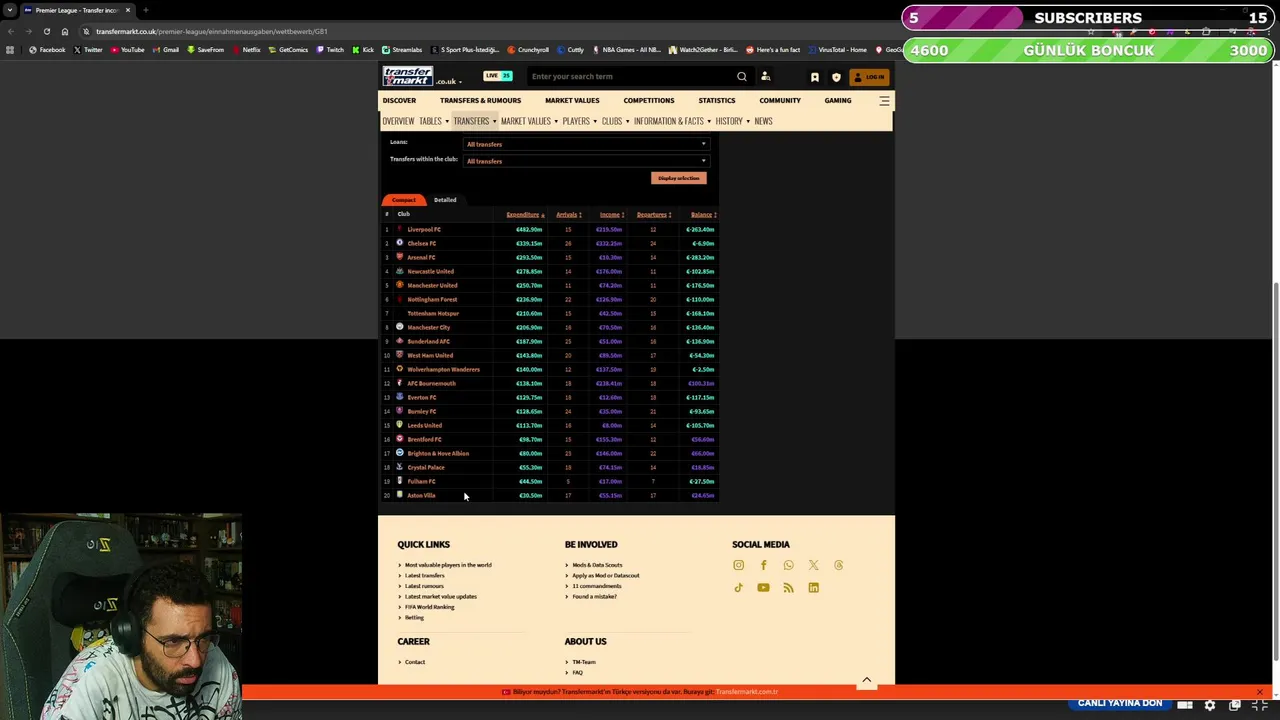The width and height of the screenshot is (1280, 720).
Task: Open the X social icon in footer
Action: (813, 565)
